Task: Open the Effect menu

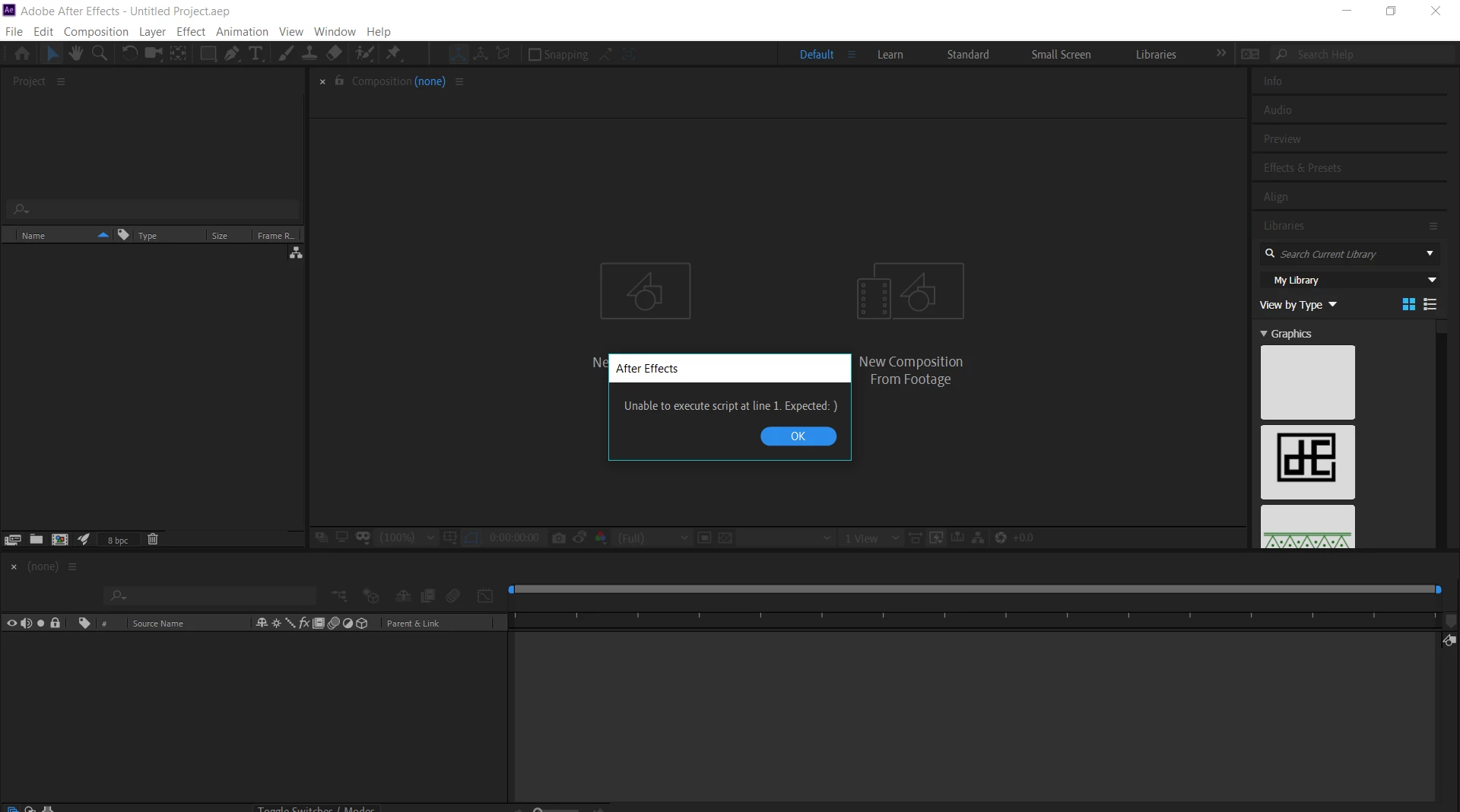Action: (x=191, y=31)
